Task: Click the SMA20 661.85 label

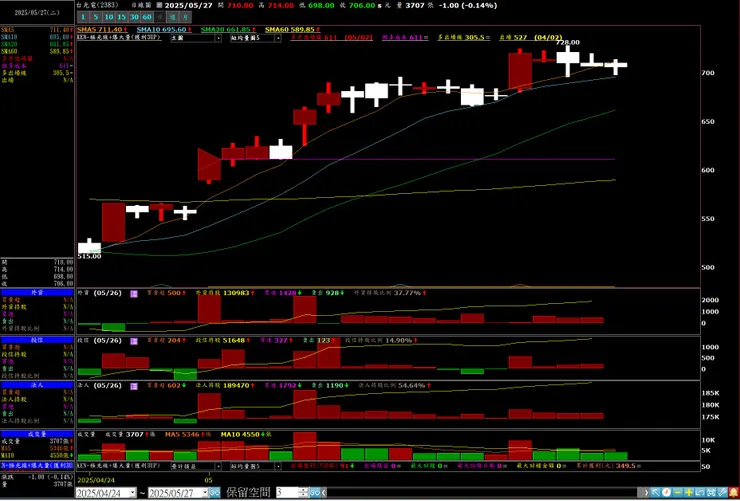Action: point(228,29)
